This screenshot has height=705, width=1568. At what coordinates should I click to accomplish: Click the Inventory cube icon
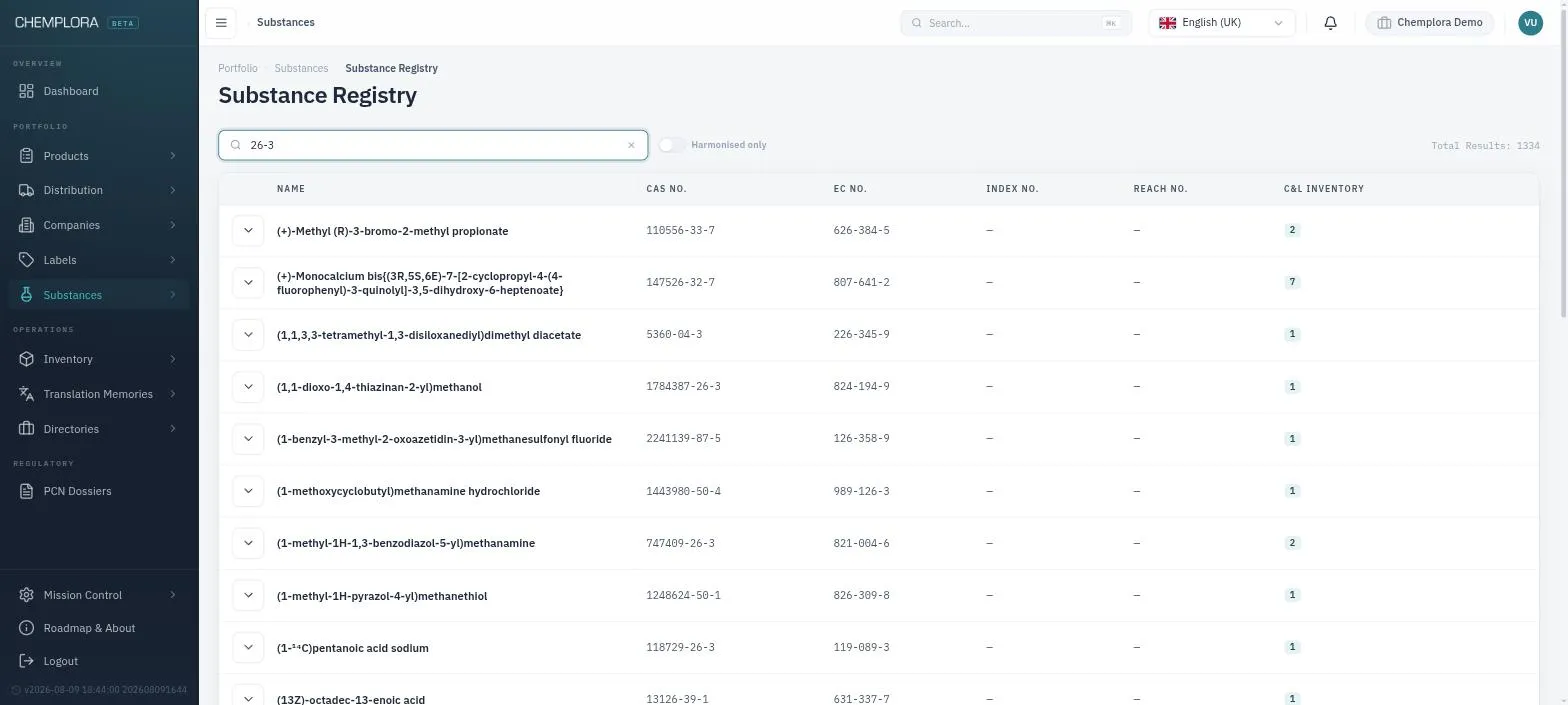(x=26, y=359)
